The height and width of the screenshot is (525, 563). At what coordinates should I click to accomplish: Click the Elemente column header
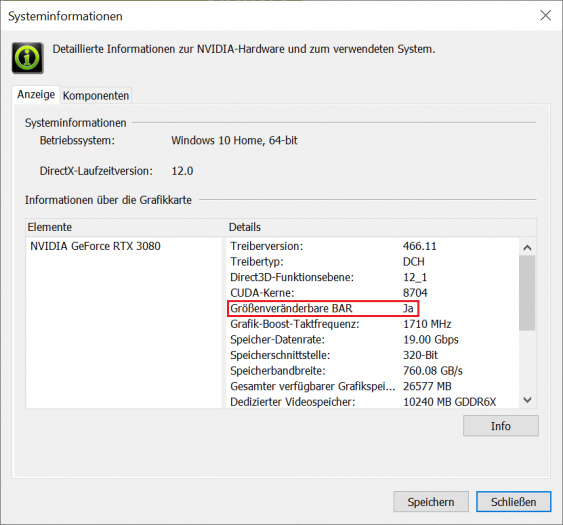point(124,227)
